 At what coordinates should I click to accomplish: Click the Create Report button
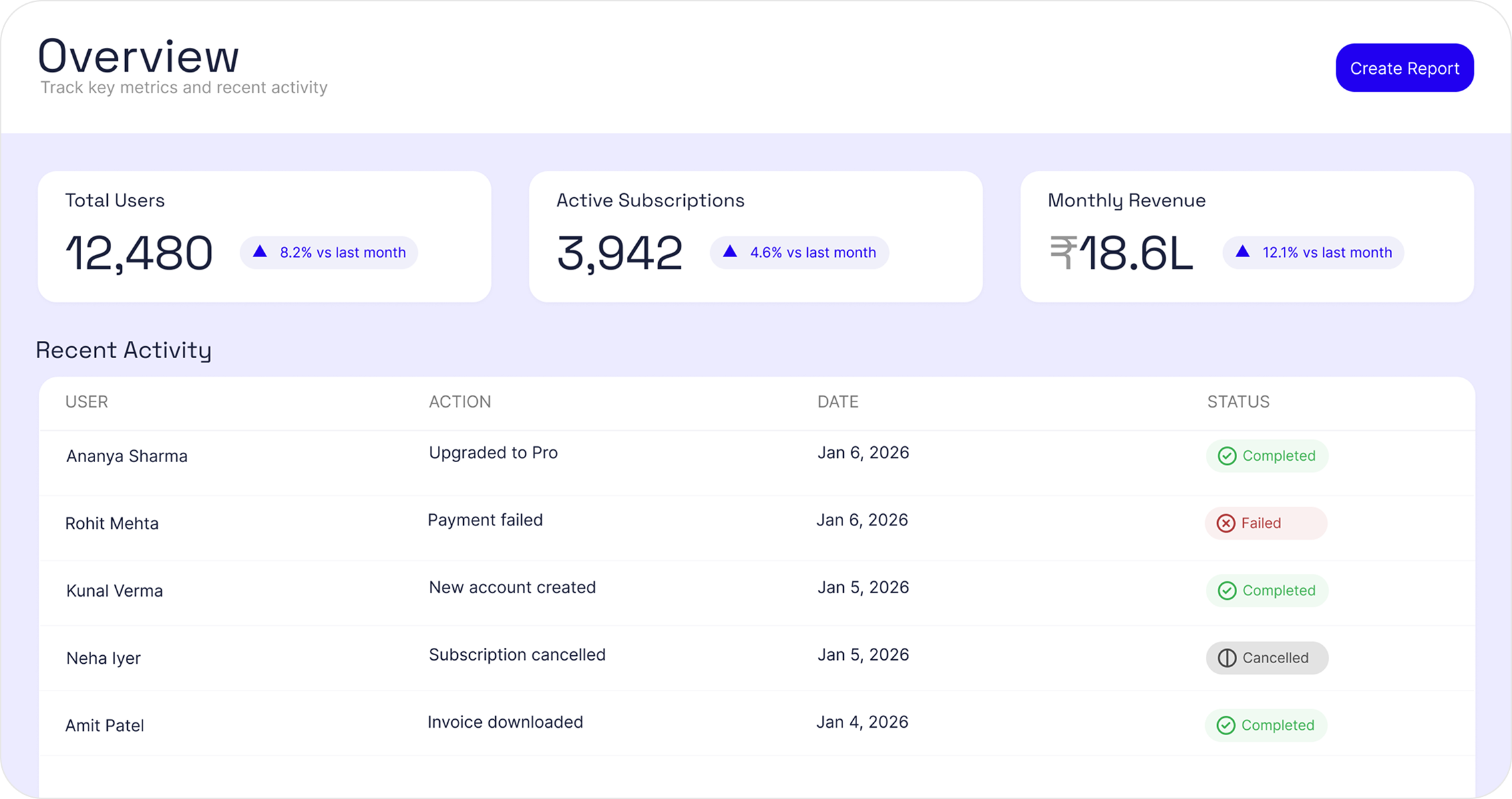tap(1404, 68)
